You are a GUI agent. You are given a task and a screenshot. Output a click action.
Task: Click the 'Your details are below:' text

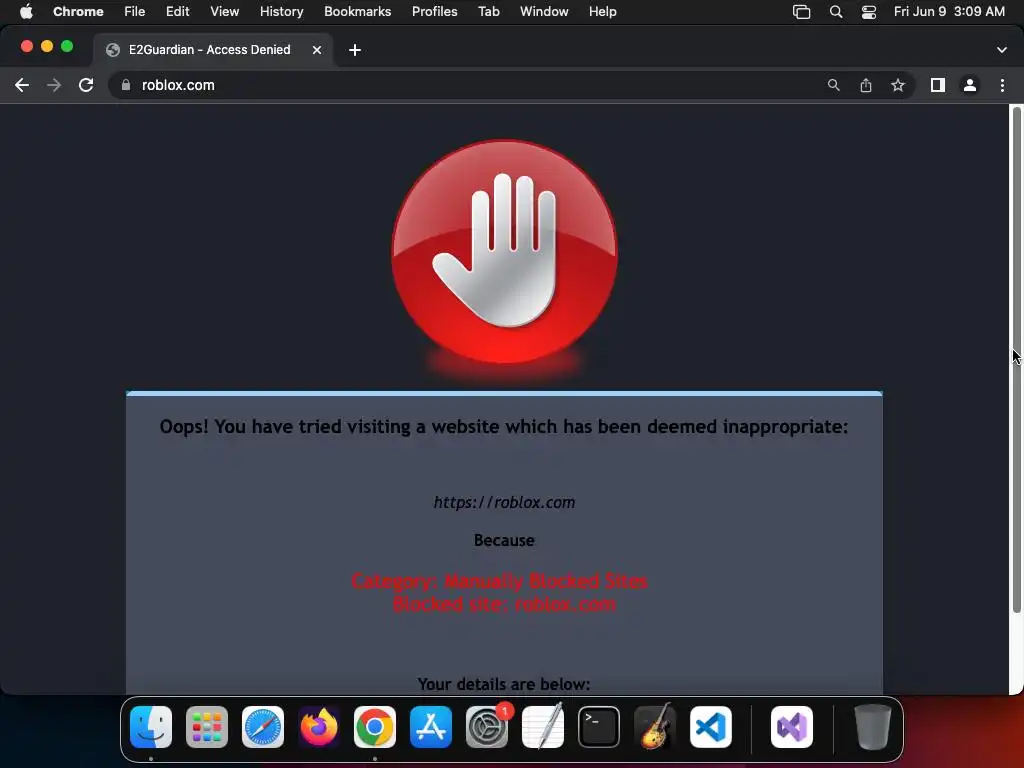pyautogui.click(x=504, y=684)
